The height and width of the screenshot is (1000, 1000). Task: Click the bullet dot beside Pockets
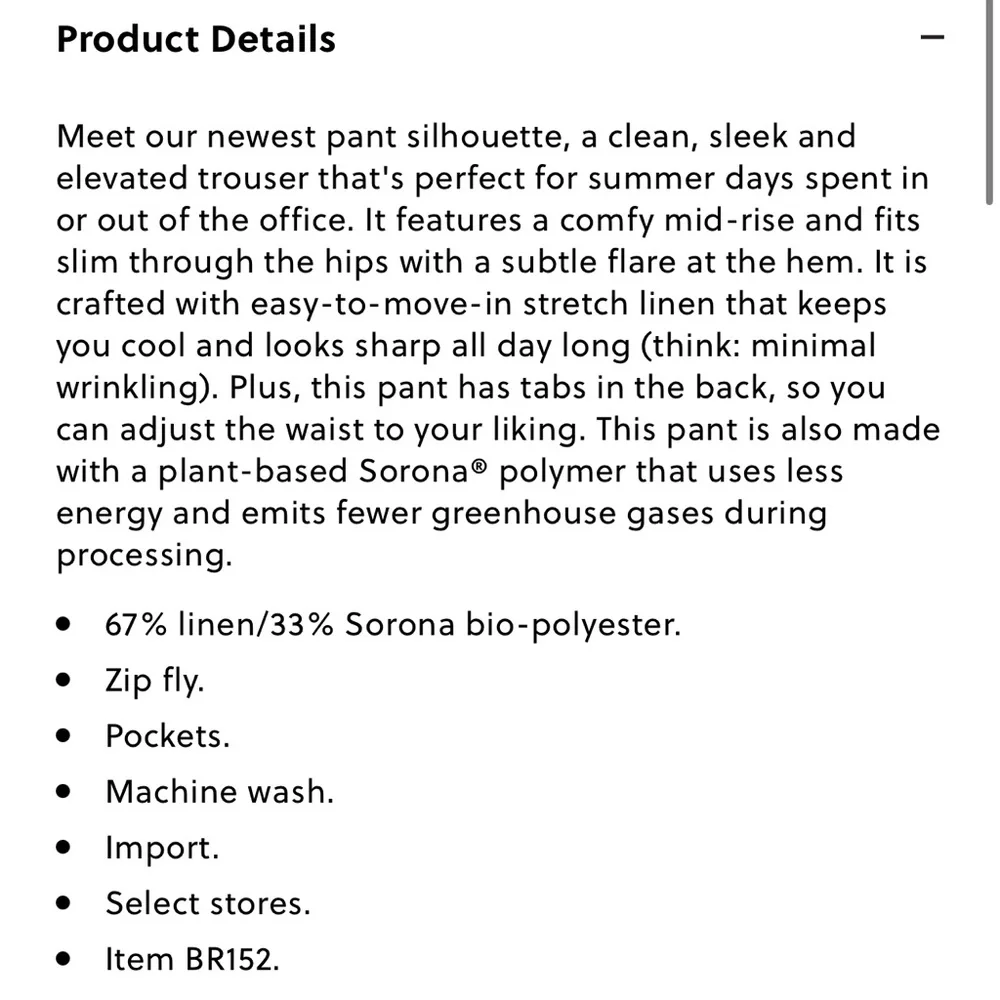click(65, 736)
